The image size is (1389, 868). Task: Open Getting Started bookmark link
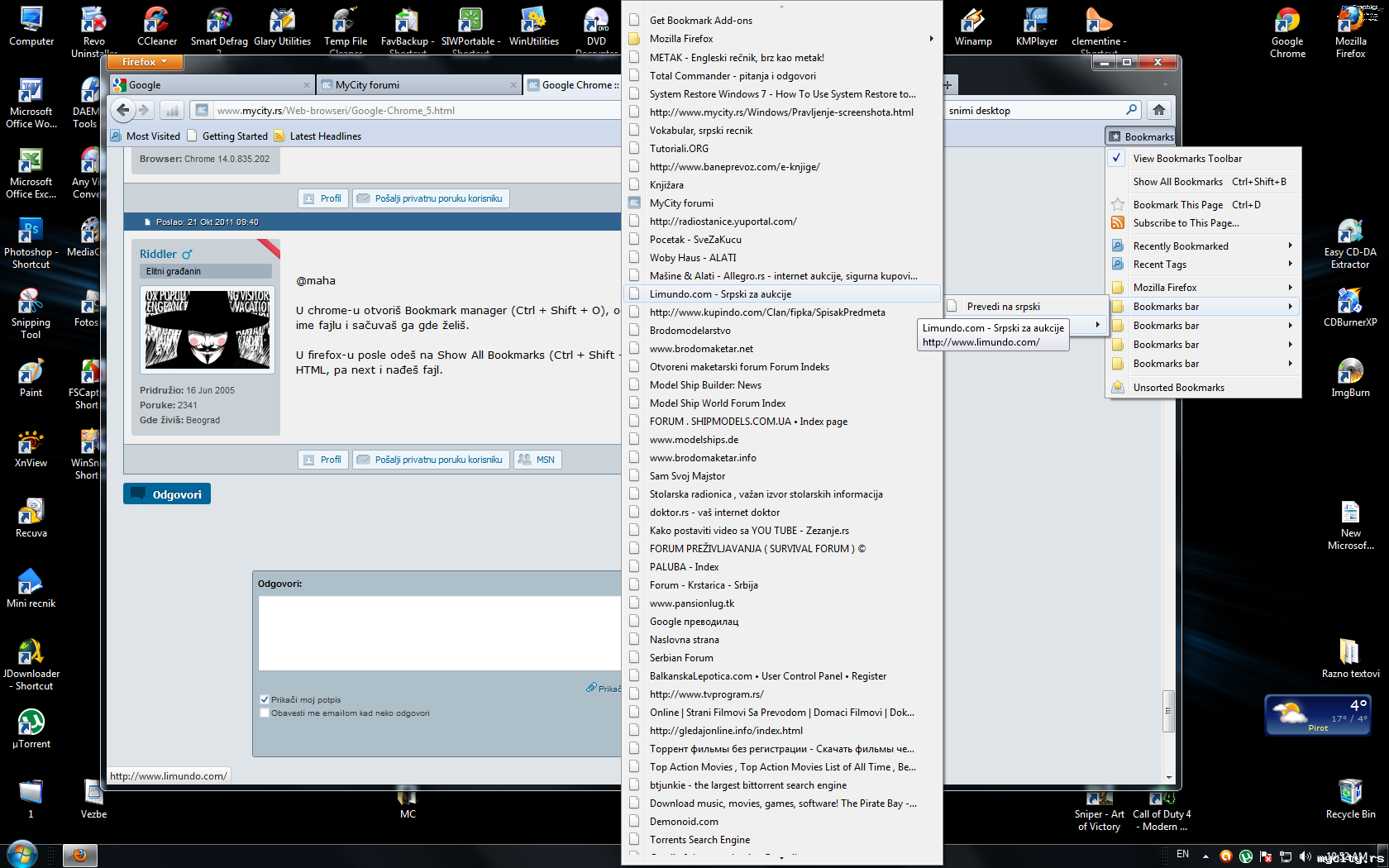click(x=228, y=136)
